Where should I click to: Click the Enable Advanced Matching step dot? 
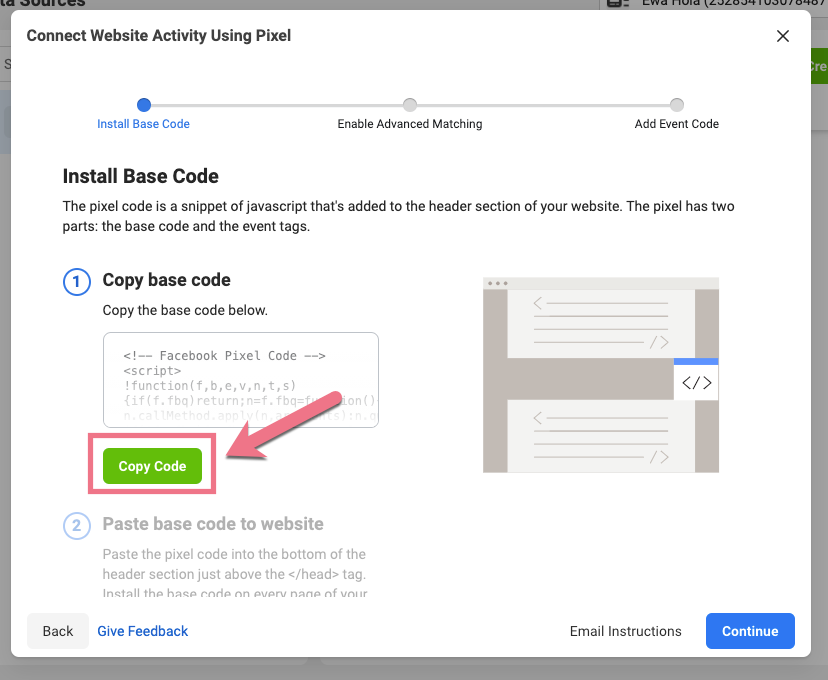410,104
